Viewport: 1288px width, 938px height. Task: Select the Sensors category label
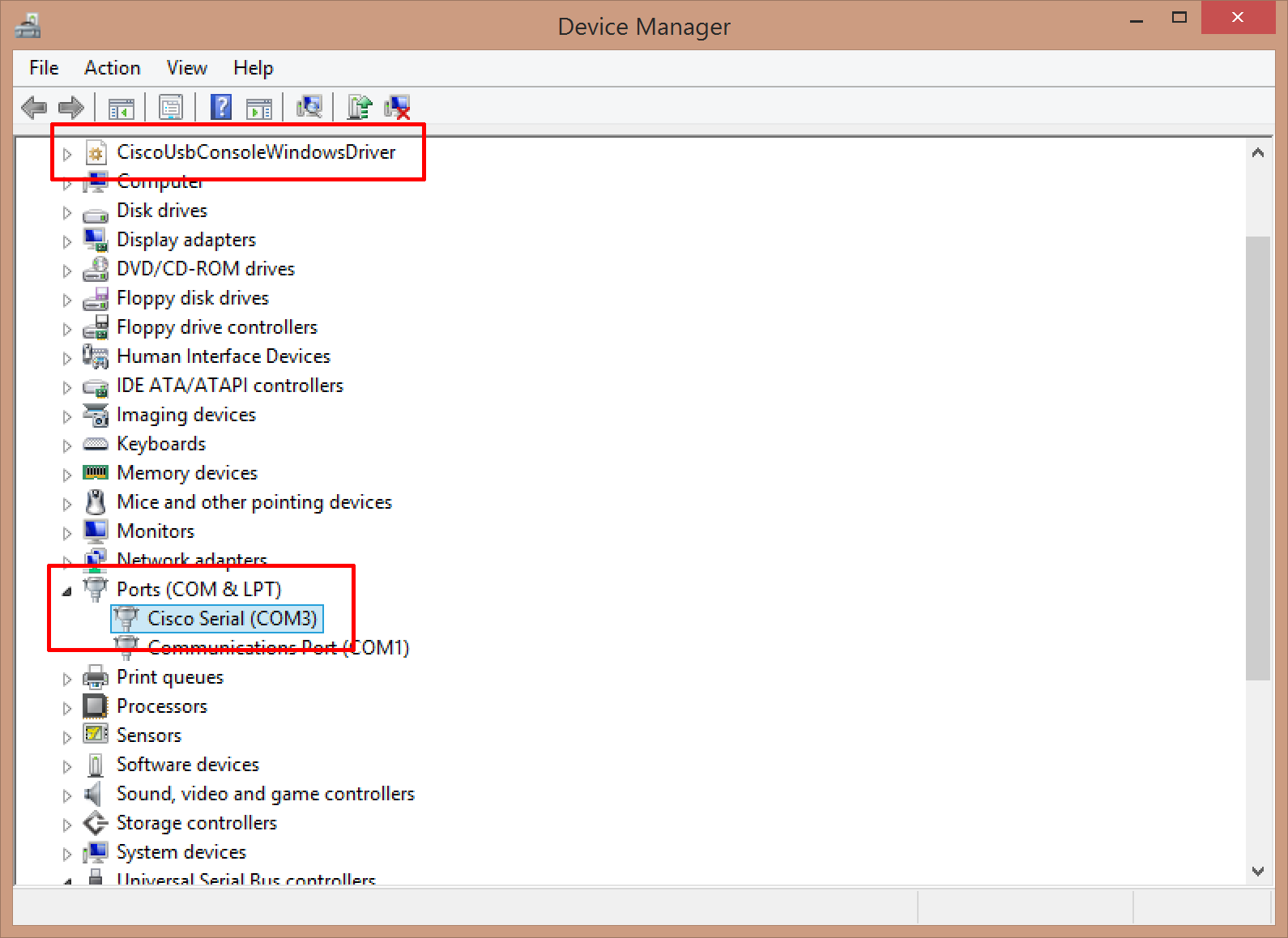(x=149, y=735)
